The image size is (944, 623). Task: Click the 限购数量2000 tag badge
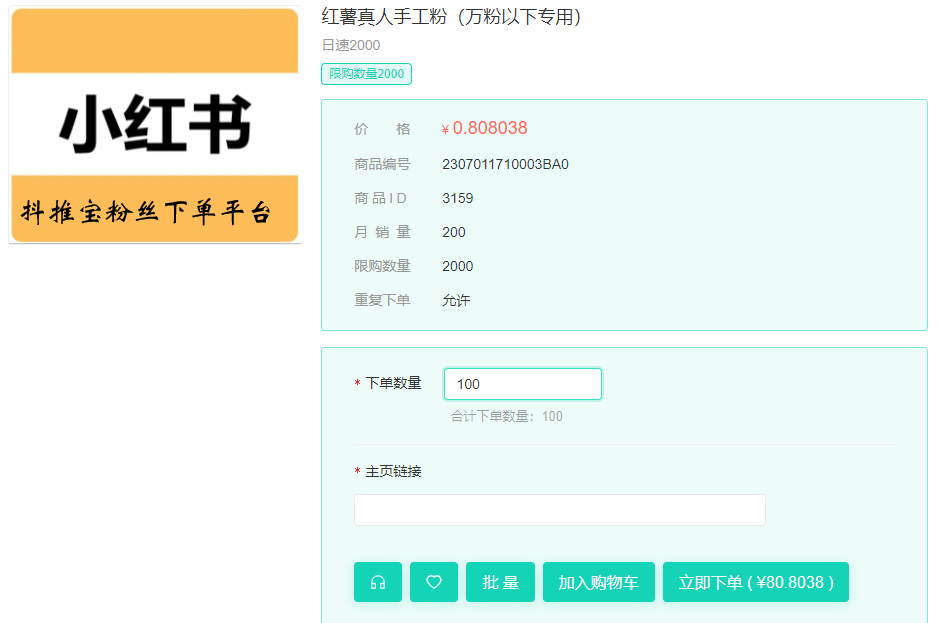366,74
